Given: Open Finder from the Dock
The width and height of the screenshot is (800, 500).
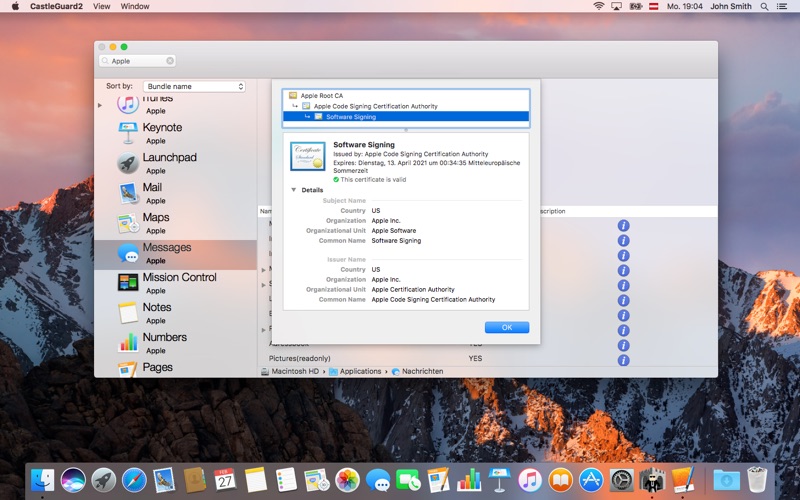Looking at the screenshot, I should tap(42, 480).
